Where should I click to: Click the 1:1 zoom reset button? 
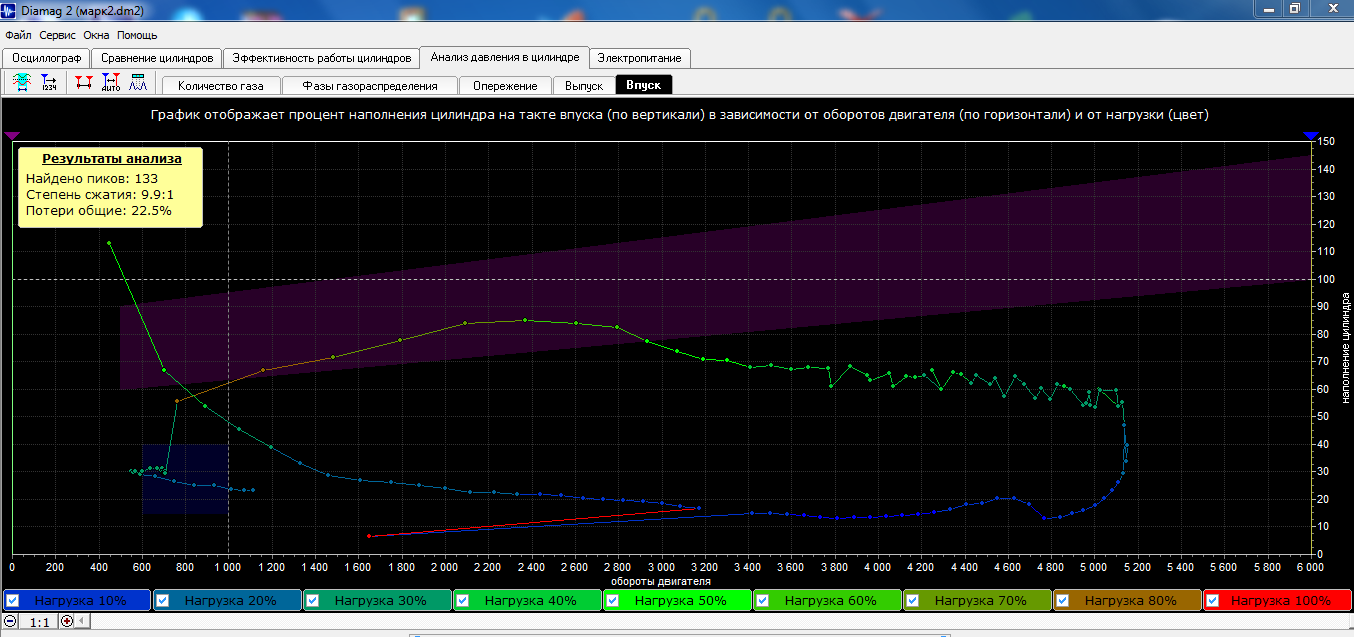(38, 621)
